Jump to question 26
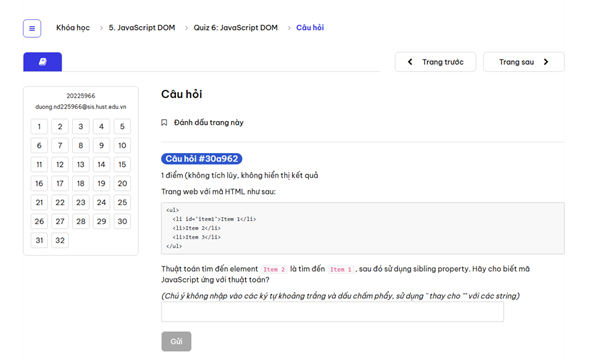This screenshot has width=602, height=360. click(x=39, y=221)
